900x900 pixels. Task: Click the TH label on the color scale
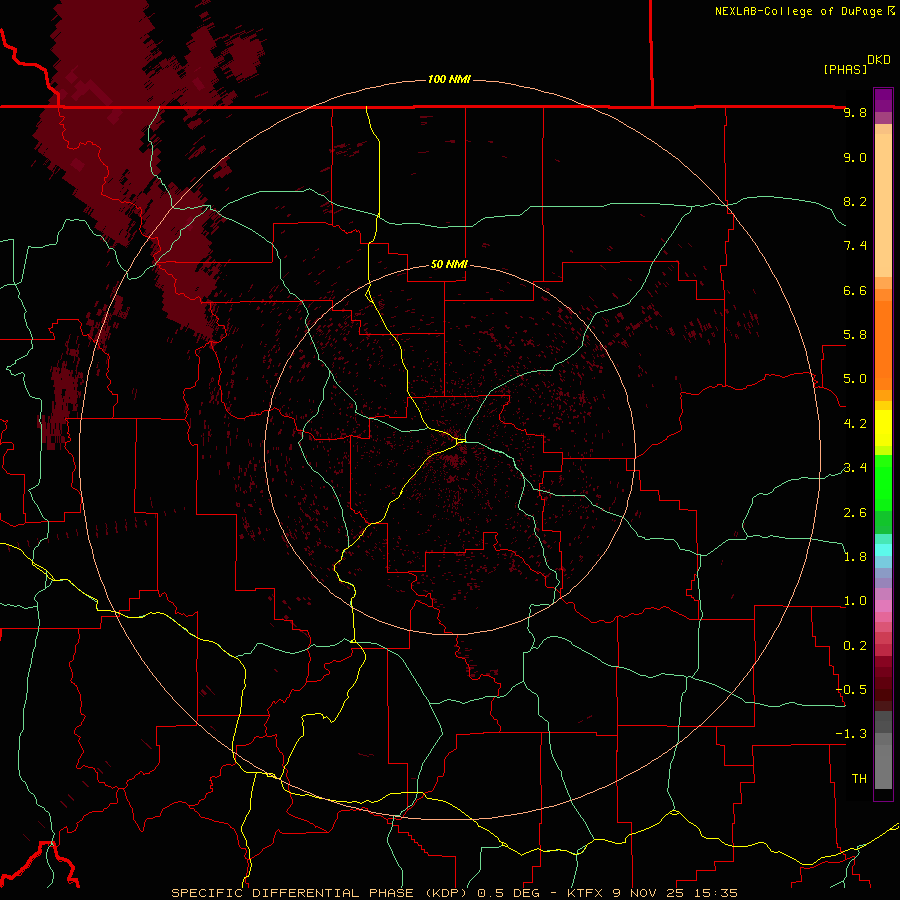tap(859, 779)
